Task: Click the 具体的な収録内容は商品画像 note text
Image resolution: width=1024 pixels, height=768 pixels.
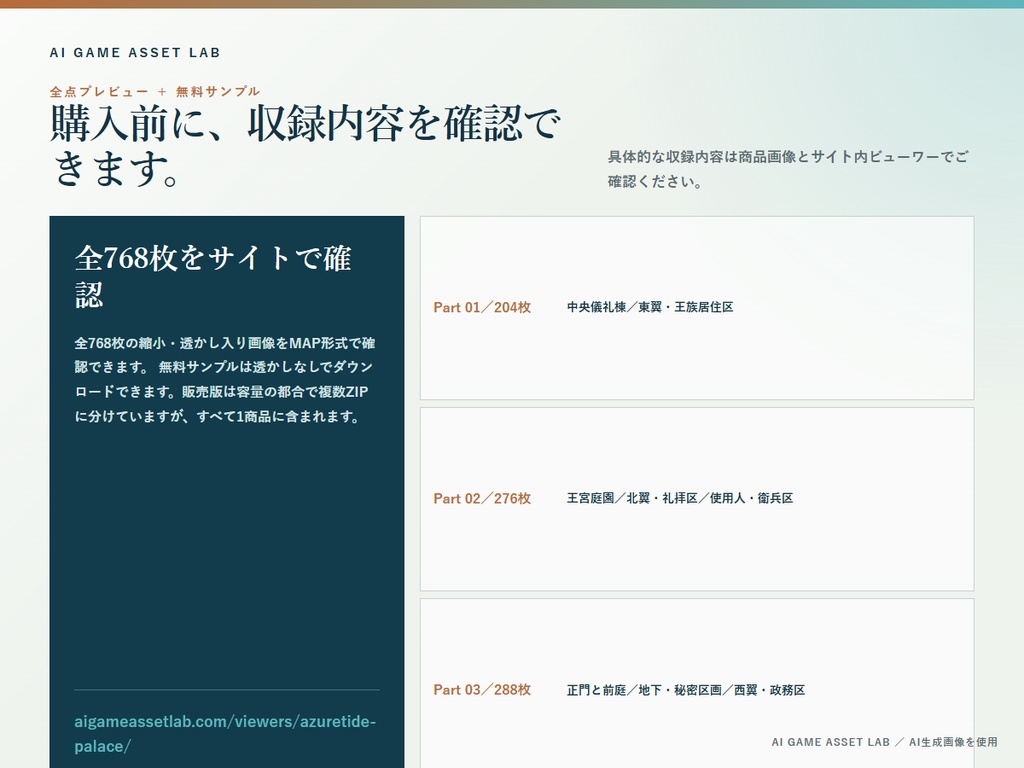Action: click(x=788, y=169)
